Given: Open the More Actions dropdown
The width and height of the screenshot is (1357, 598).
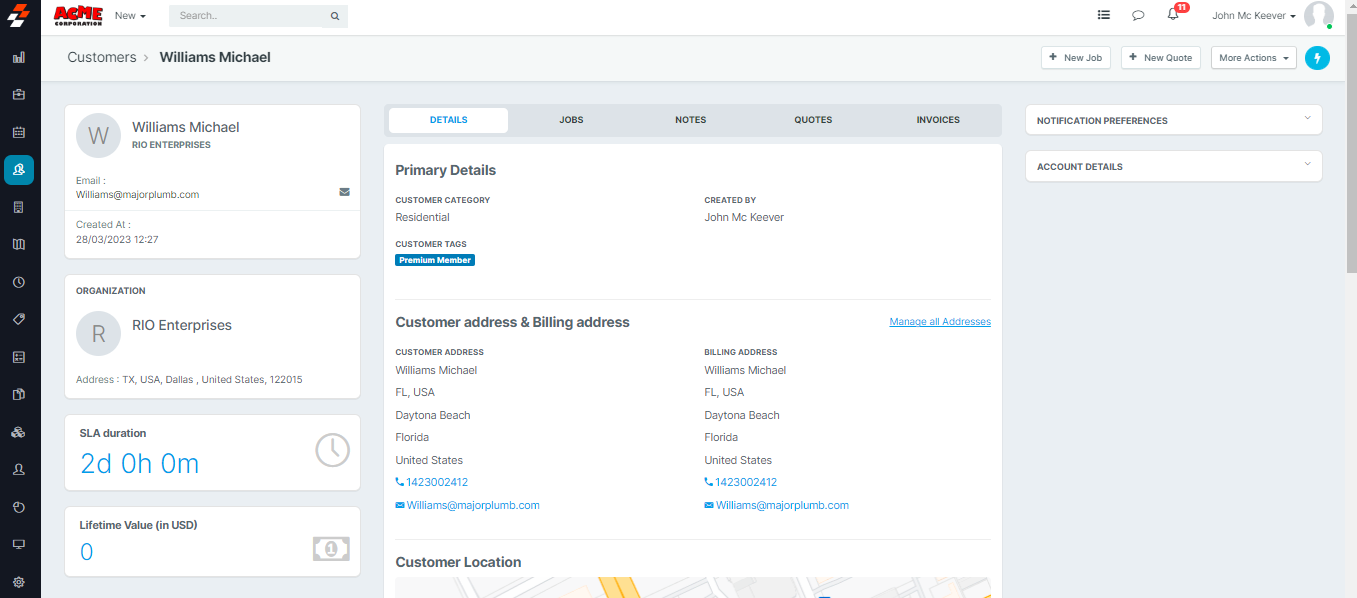Looking at the screenshot, I should 1253,58.
